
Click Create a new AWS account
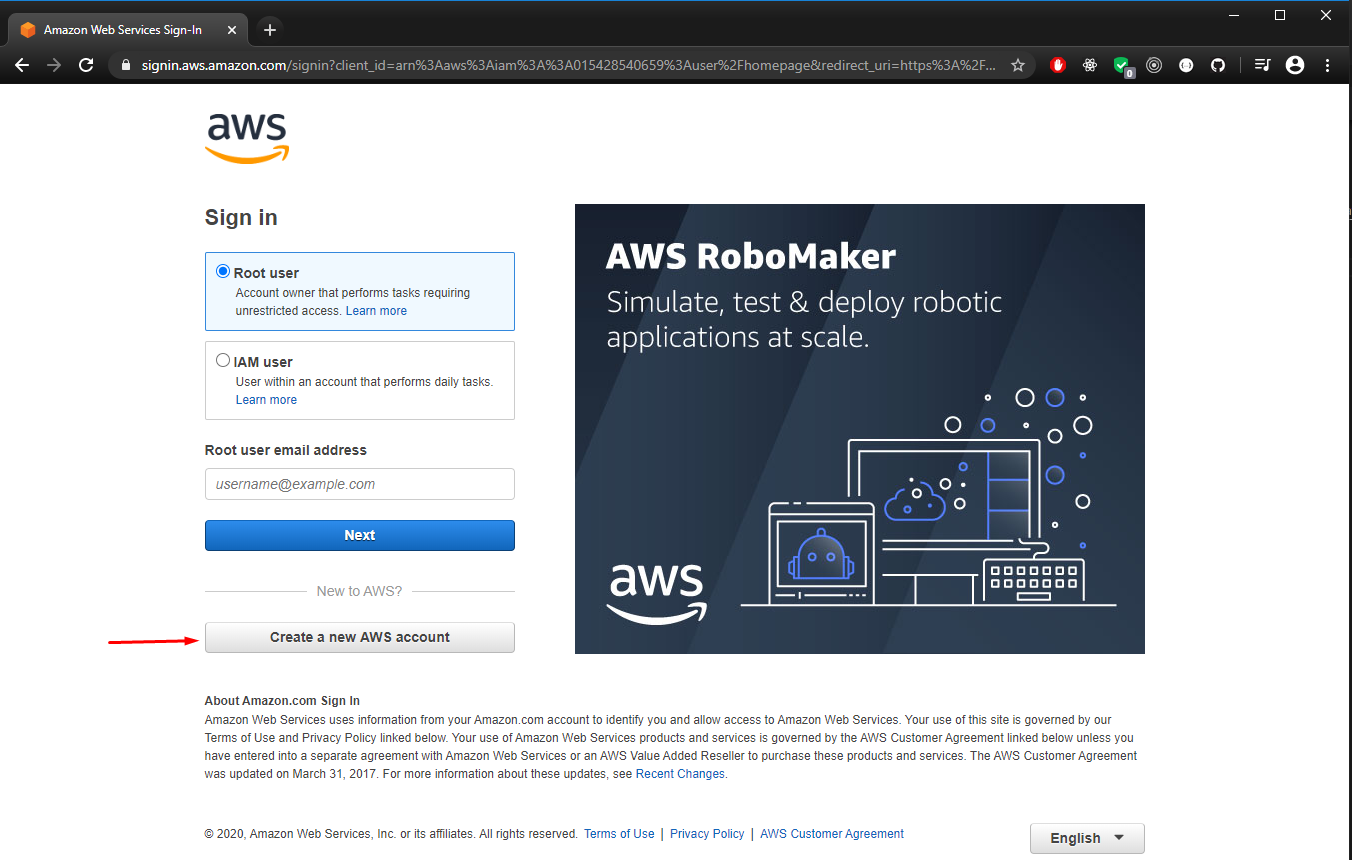point(359,637)
